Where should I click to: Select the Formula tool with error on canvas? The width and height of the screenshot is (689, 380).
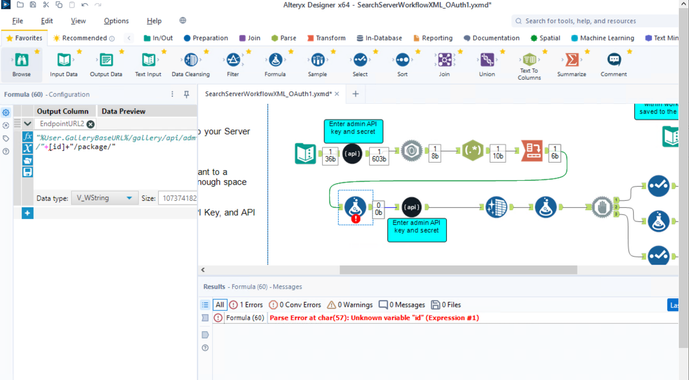[x=355, y=207]
